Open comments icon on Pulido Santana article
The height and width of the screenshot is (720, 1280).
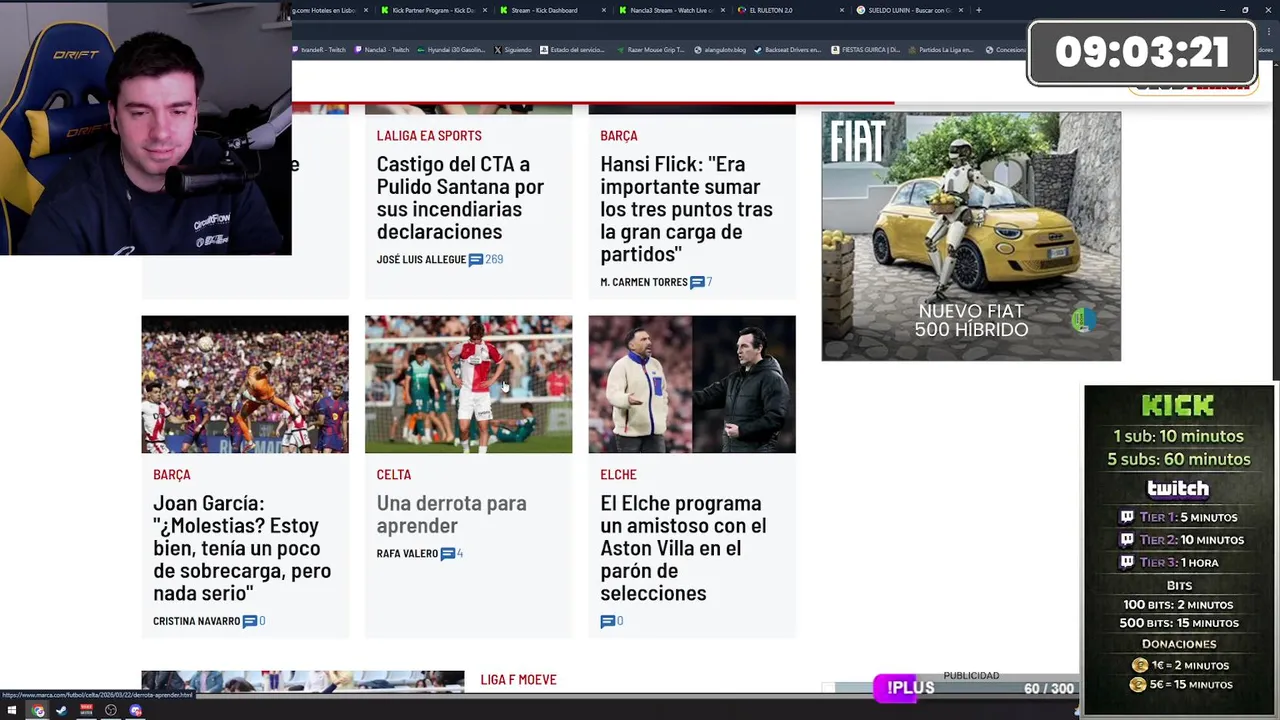(476, 259)
